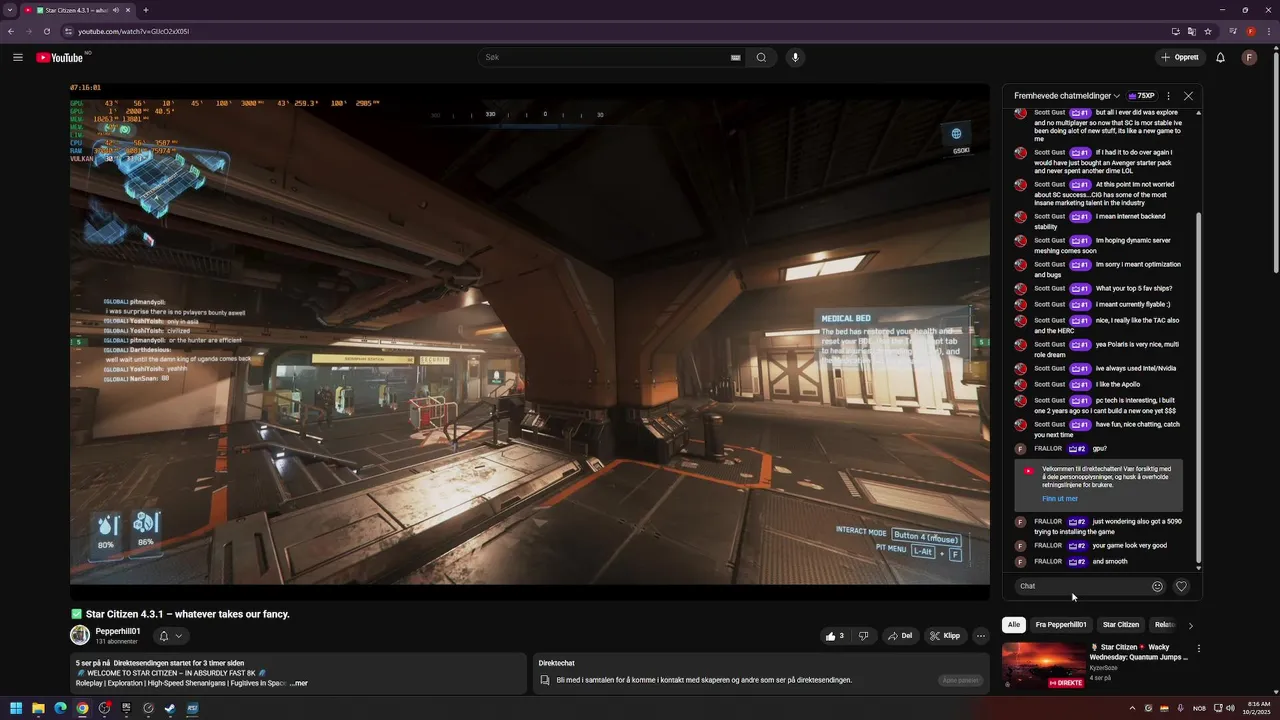Open YouTube notifications bell in header
Image resolution: width=1280 pixels, height=720 pixels.
pyautogui.click(x=1220, y=57)
